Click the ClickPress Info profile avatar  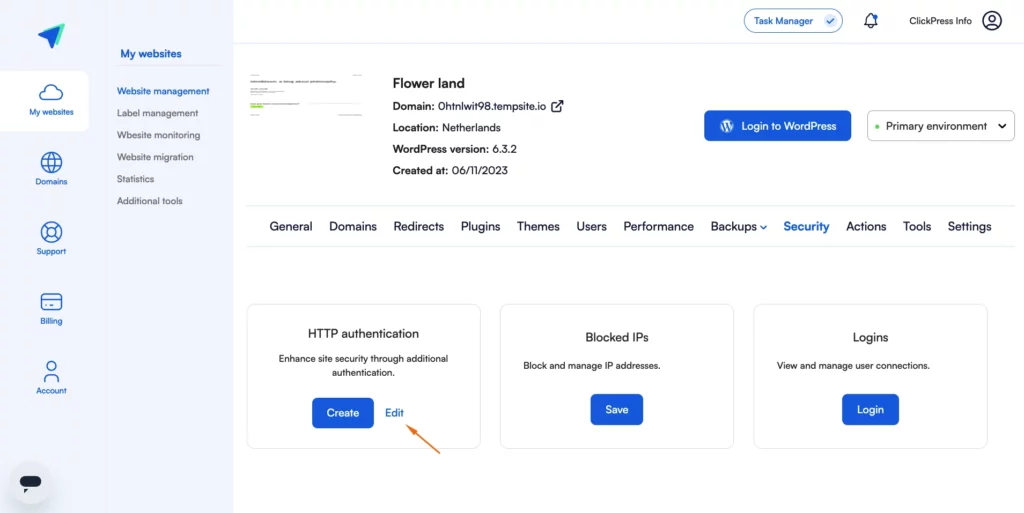coord(991,21)
